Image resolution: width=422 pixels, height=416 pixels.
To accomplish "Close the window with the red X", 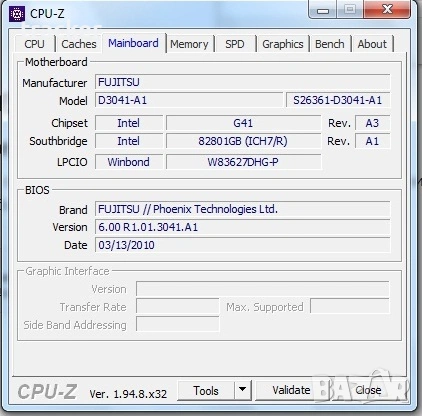I will click(387, 9).
